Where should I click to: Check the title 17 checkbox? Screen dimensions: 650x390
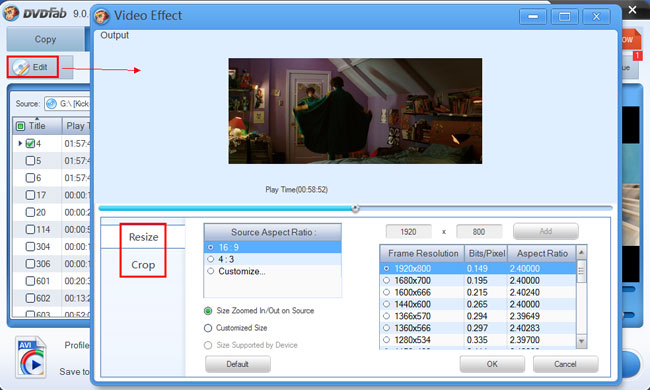[x=30, y=195]
